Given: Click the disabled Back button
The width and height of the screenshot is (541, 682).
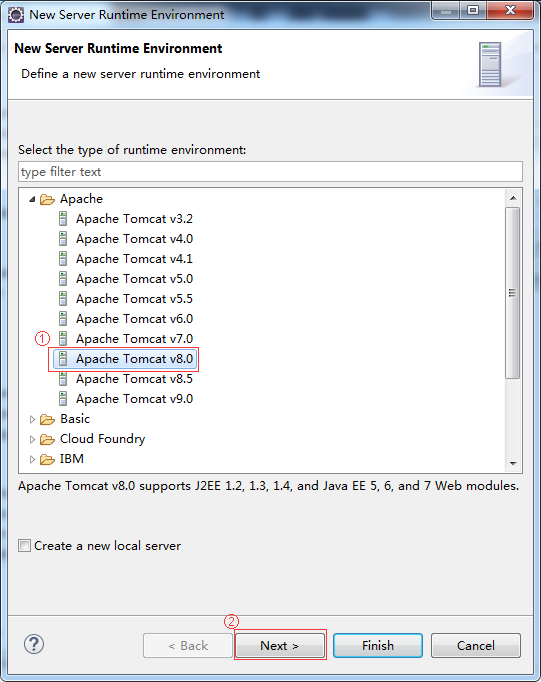Looking at the screenshot, I should click(x=188, y=645).
